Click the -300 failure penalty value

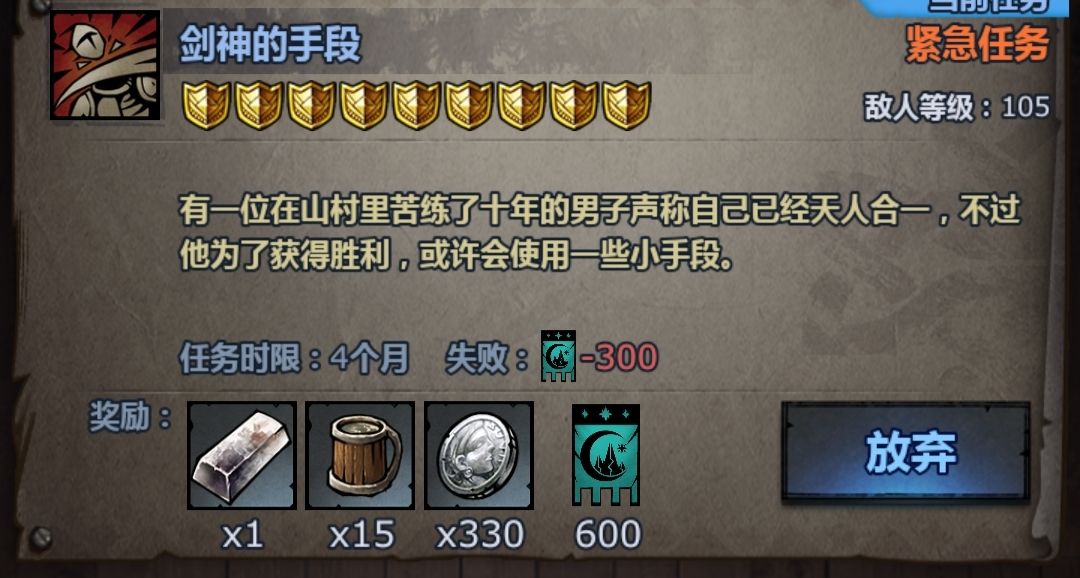click(x=619, y=358)
